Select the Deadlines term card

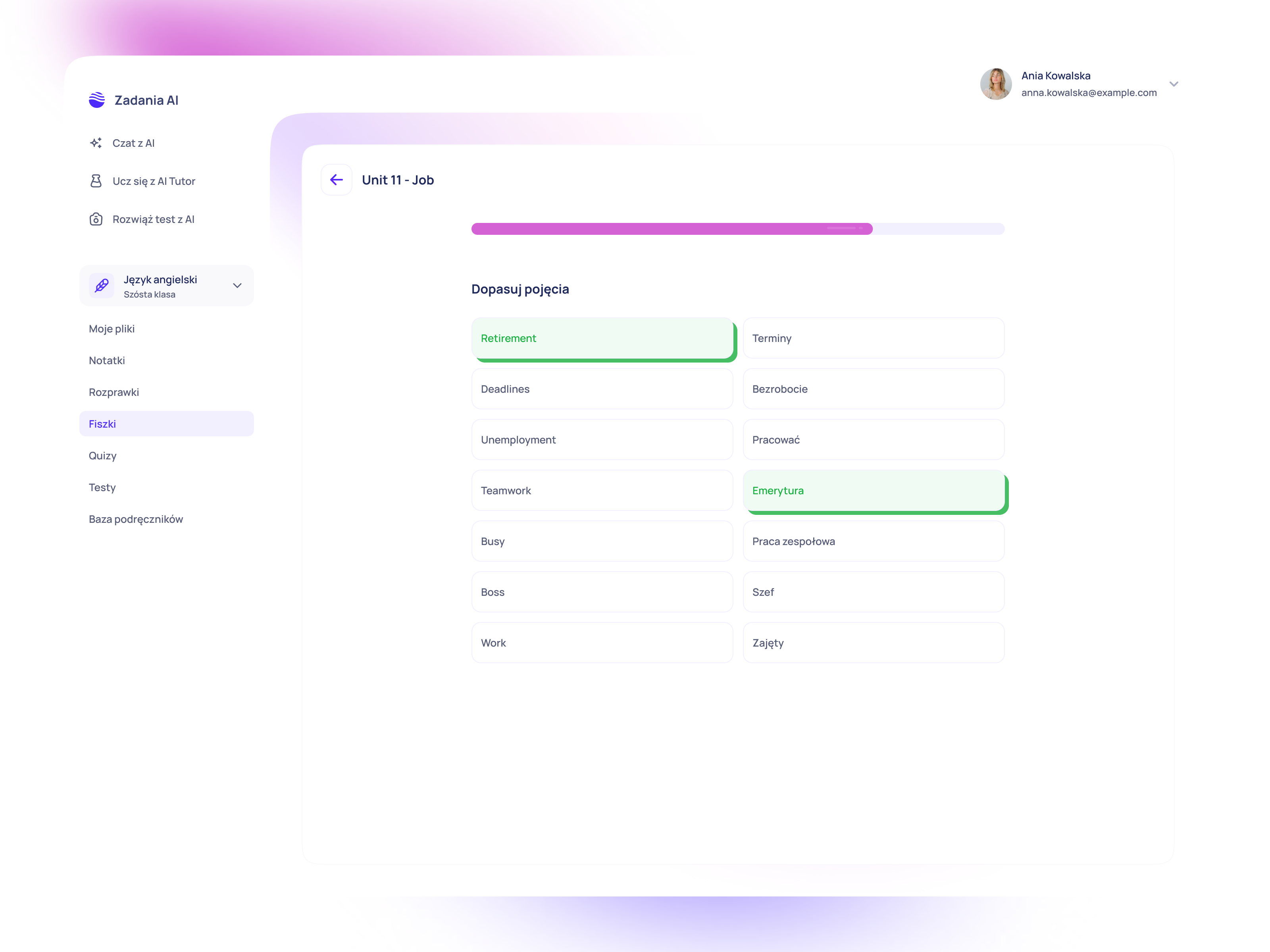602,389
